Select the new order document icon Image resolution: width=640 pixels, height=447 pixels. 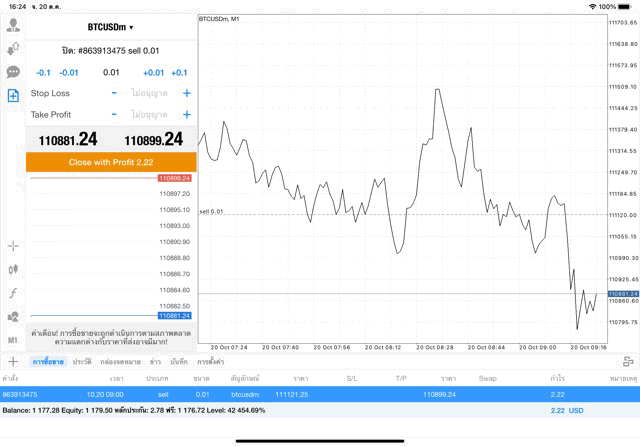pyautogui.click(x=13, y=95)
